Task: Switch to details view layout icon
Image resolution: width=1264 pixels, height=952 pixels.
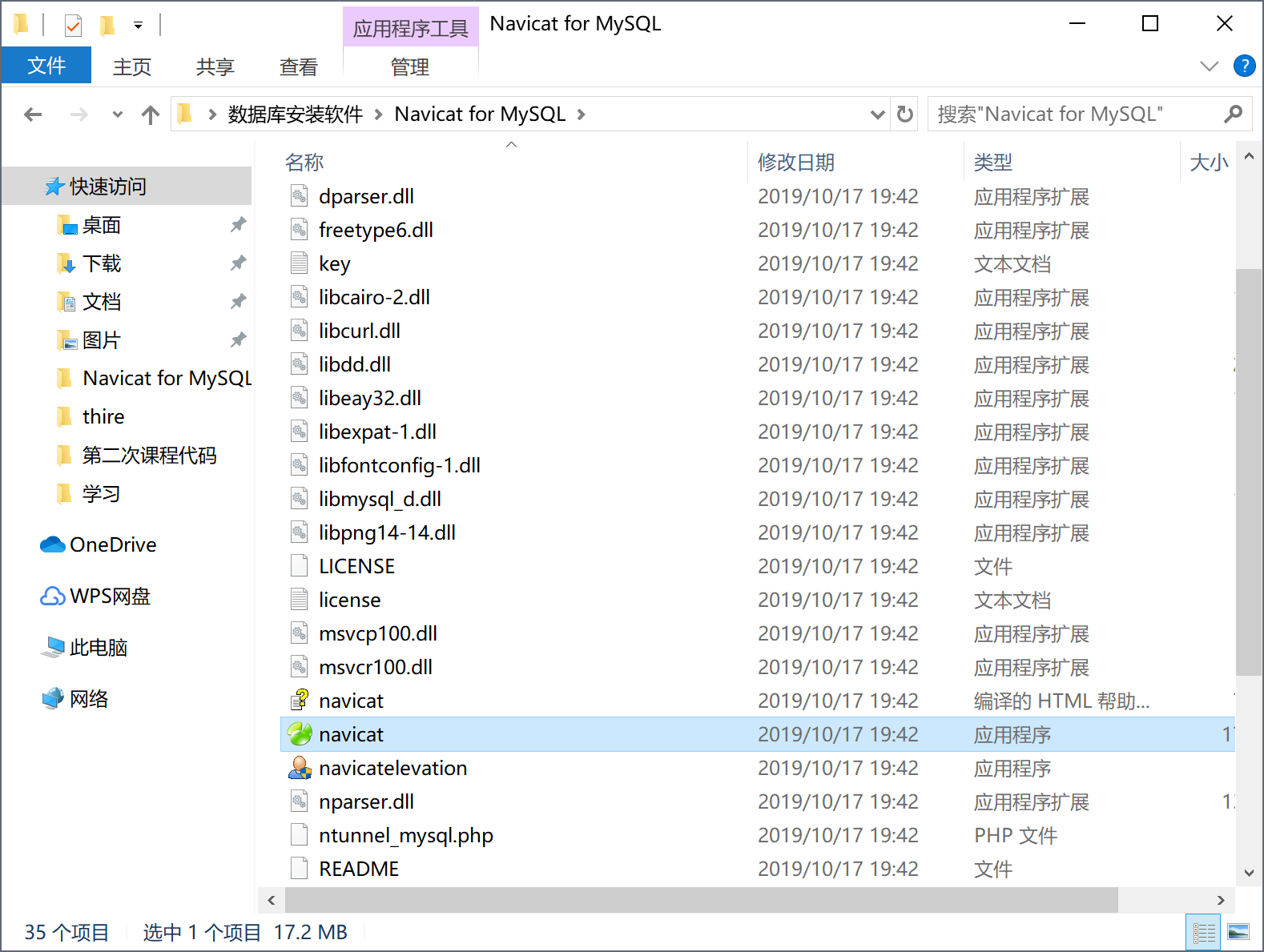Action: (x=1204, y=932)
